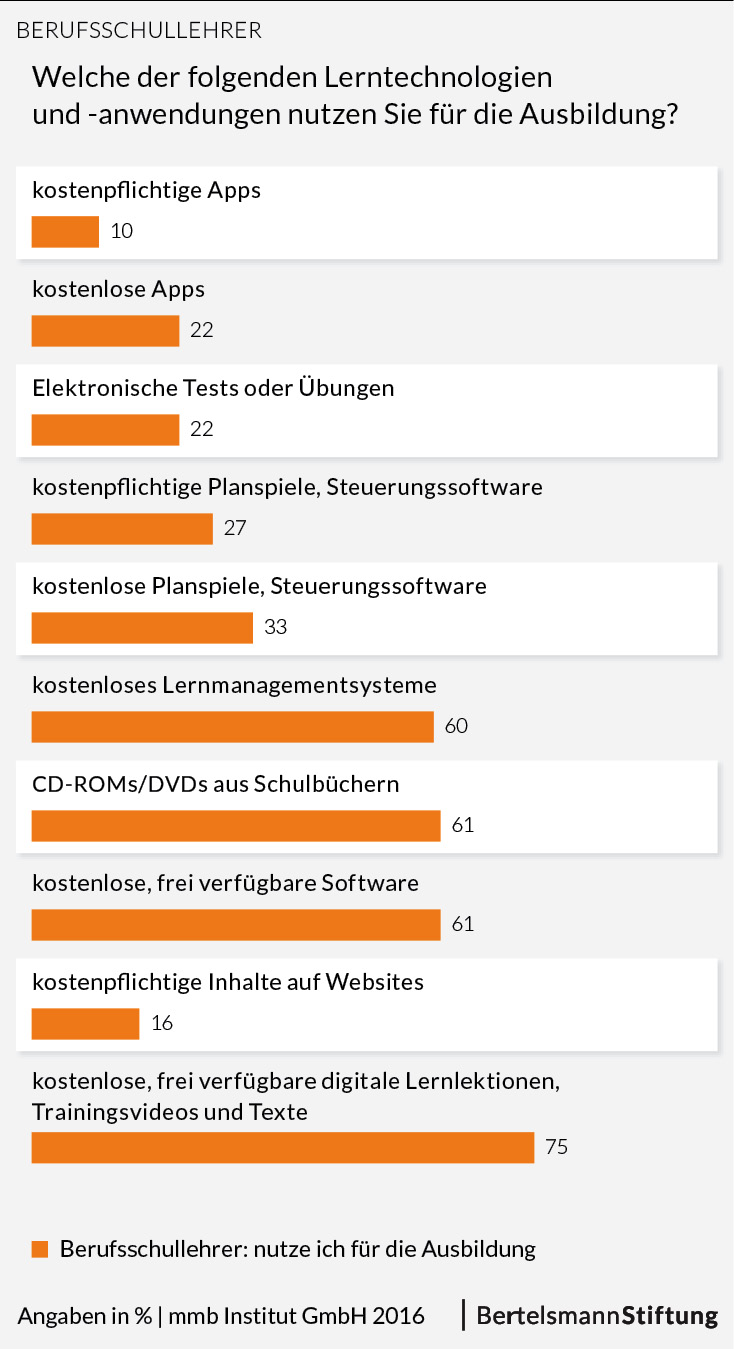Click the value 16 data label

162,1024
